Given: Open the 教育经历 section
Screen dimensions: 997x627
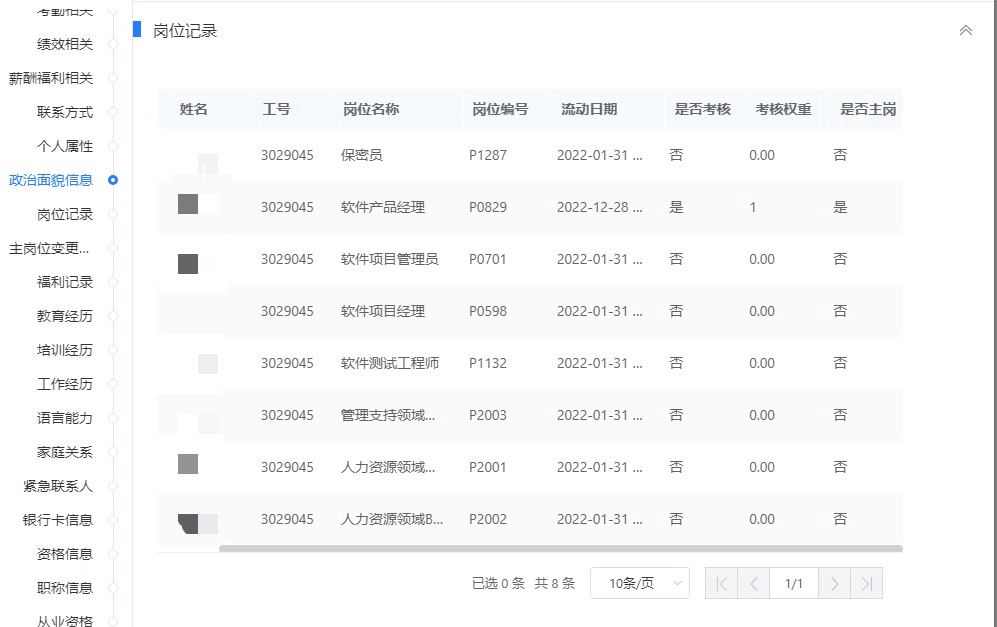Looking at the screenshot, I should [x=65, y=317].
